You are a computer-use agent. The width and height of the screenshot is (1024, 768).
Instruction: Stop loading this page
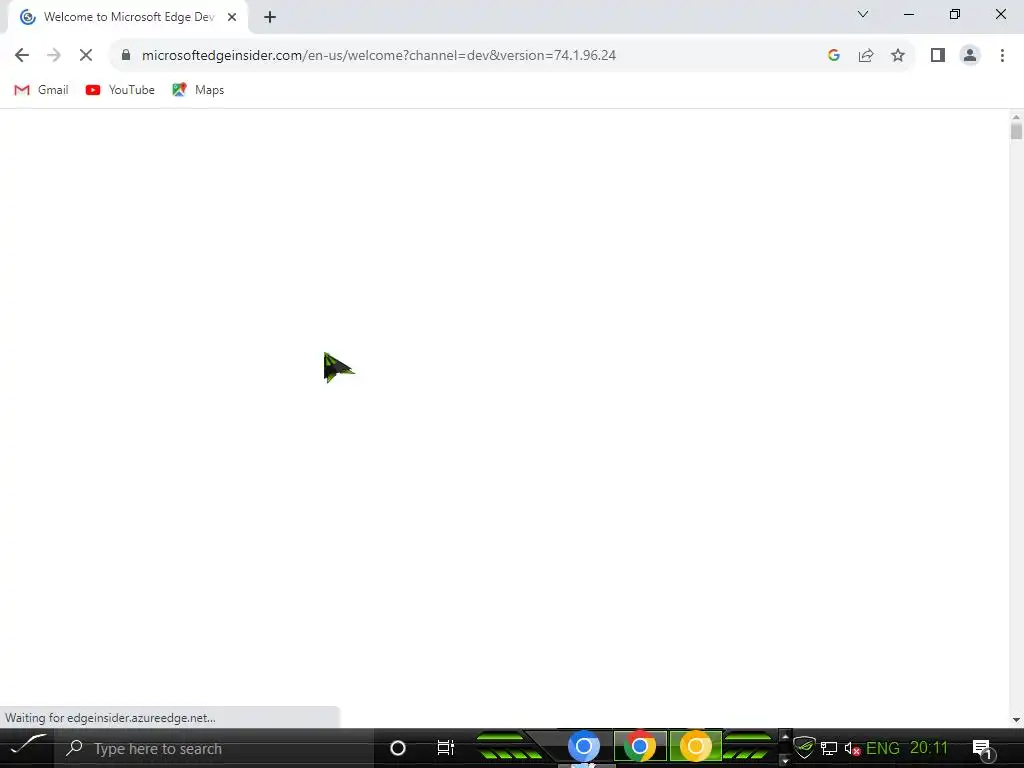(x=86, y=56)
